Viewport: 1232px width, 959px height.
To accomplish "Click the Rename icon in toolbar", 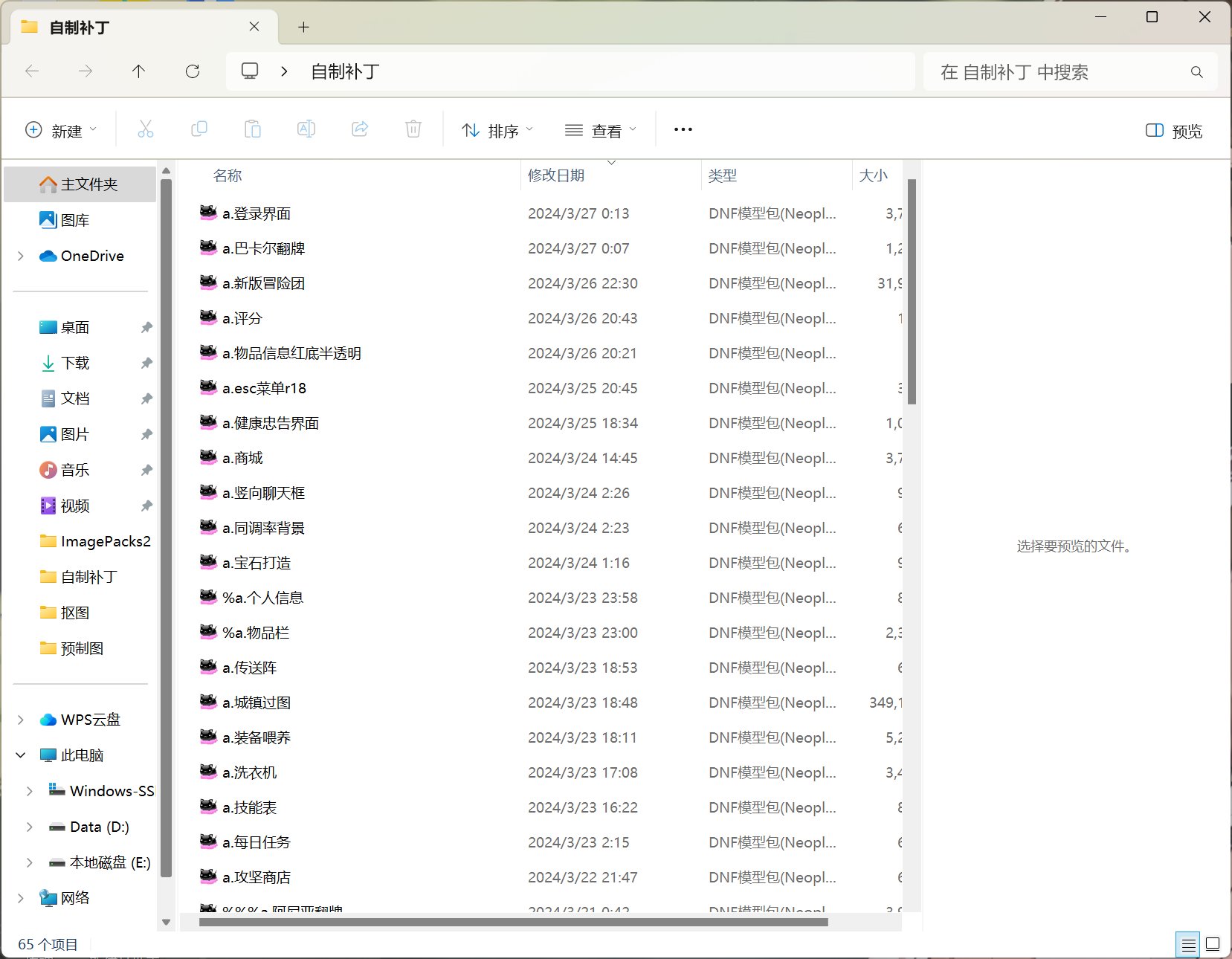I will coord(306,129).
